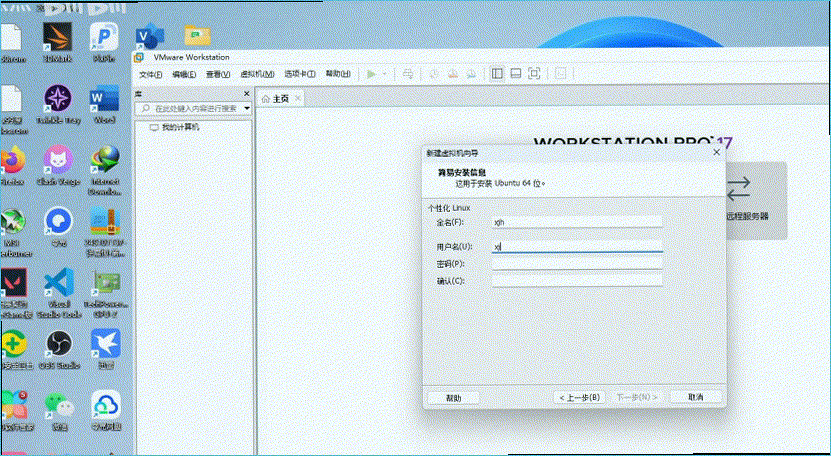This screenshot has height=456, width=831.
Task: Click the VMware Workstation title bar logo icon
Action: pos(139,57)
